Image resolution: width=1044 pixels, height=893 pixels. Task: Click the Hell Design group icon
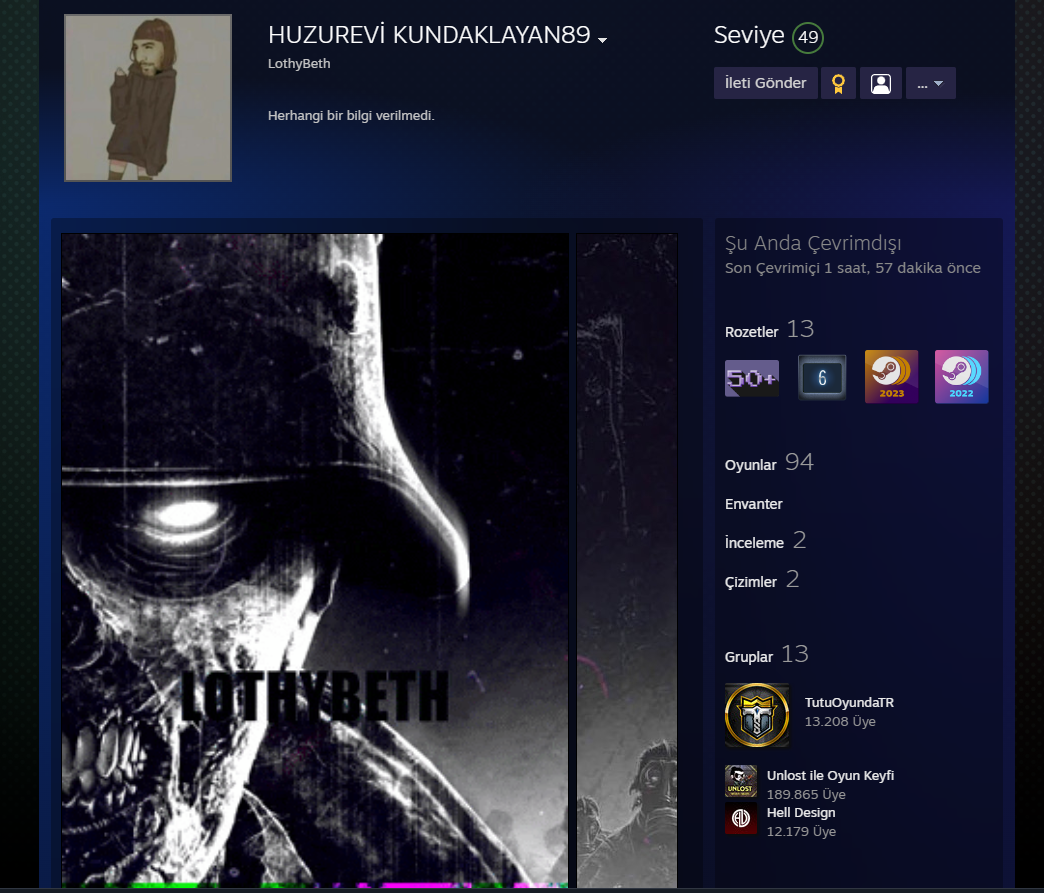(741, 818)
